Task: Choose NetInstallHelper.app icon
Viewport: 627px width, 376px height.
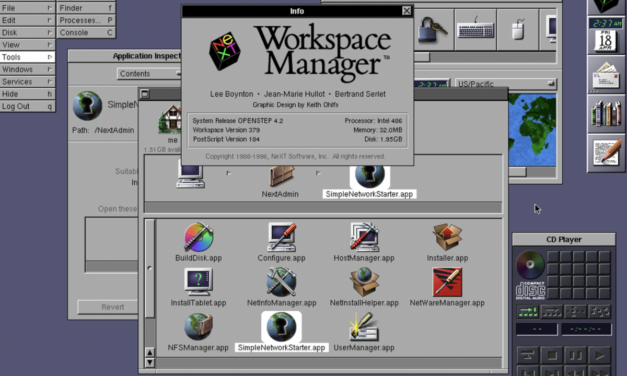Action: pos(364,282)
